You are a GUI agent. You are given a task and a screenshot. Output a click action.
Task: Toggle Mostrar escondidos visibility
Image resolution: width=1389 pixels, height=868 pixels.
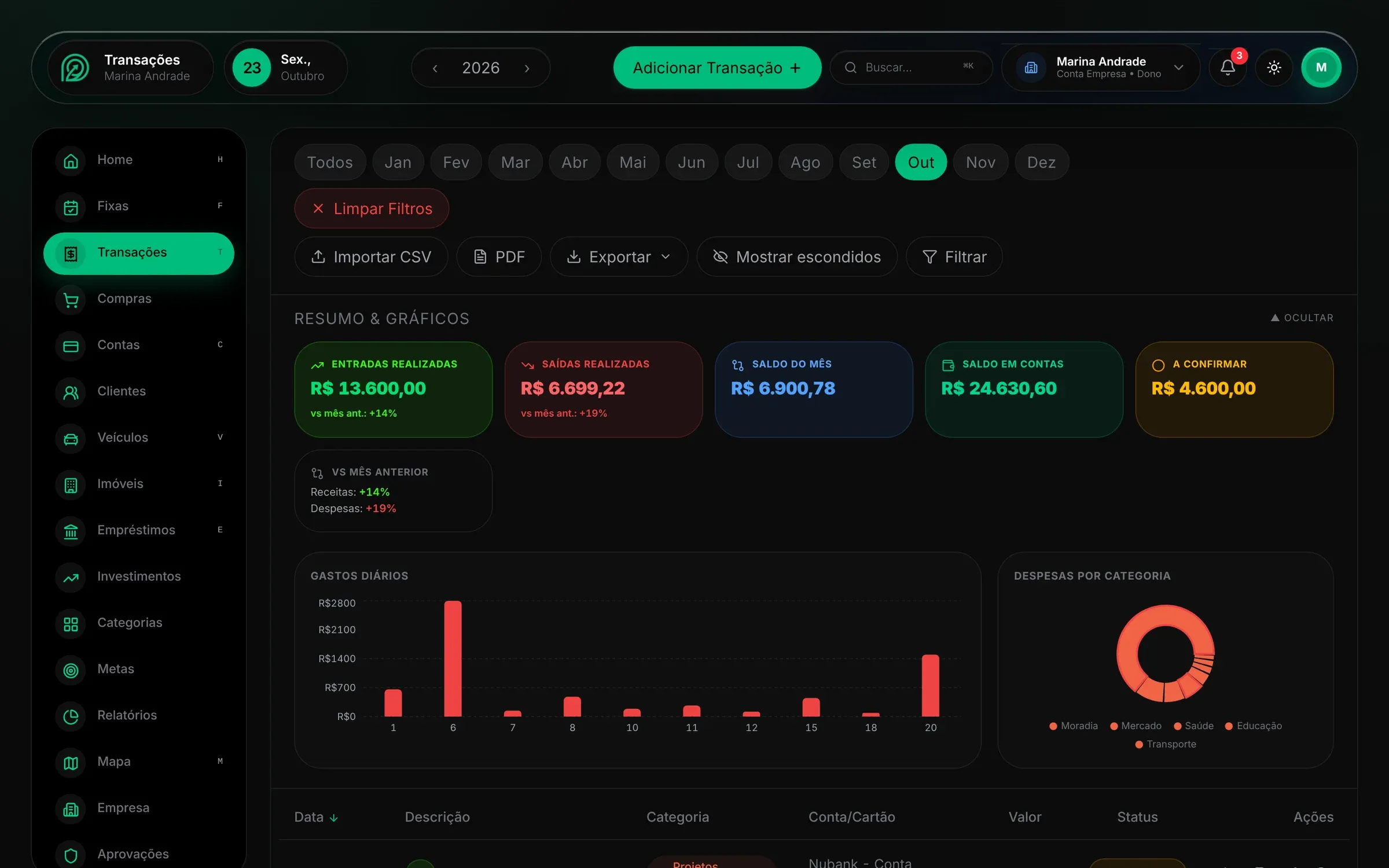click(797, 256)
